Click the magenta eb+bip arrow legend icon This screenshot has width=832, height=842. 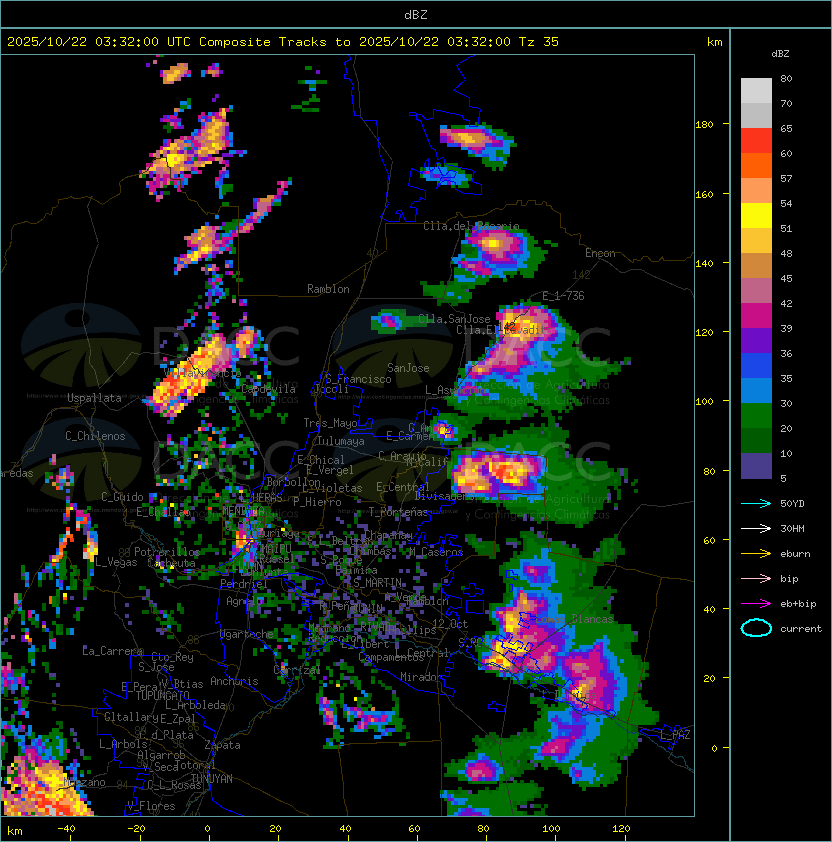[x=756, y=604]
